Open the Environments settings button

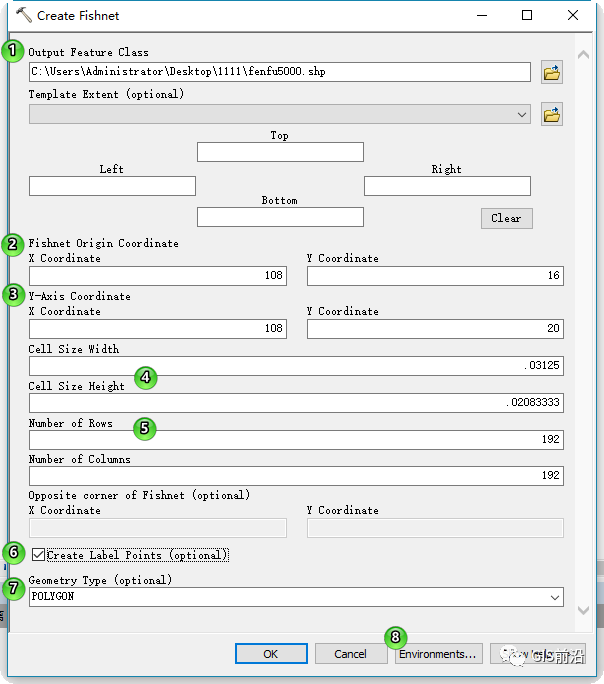click(438, 654)
